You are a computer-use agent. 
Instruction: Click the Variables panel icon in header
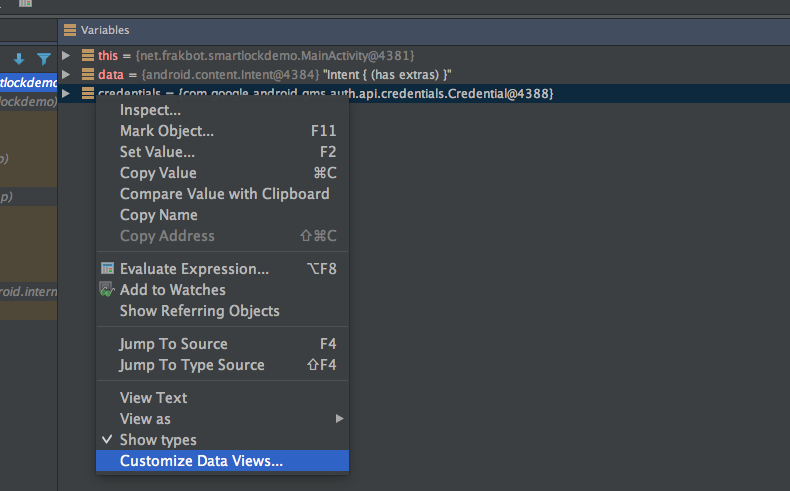pos(70,30)
